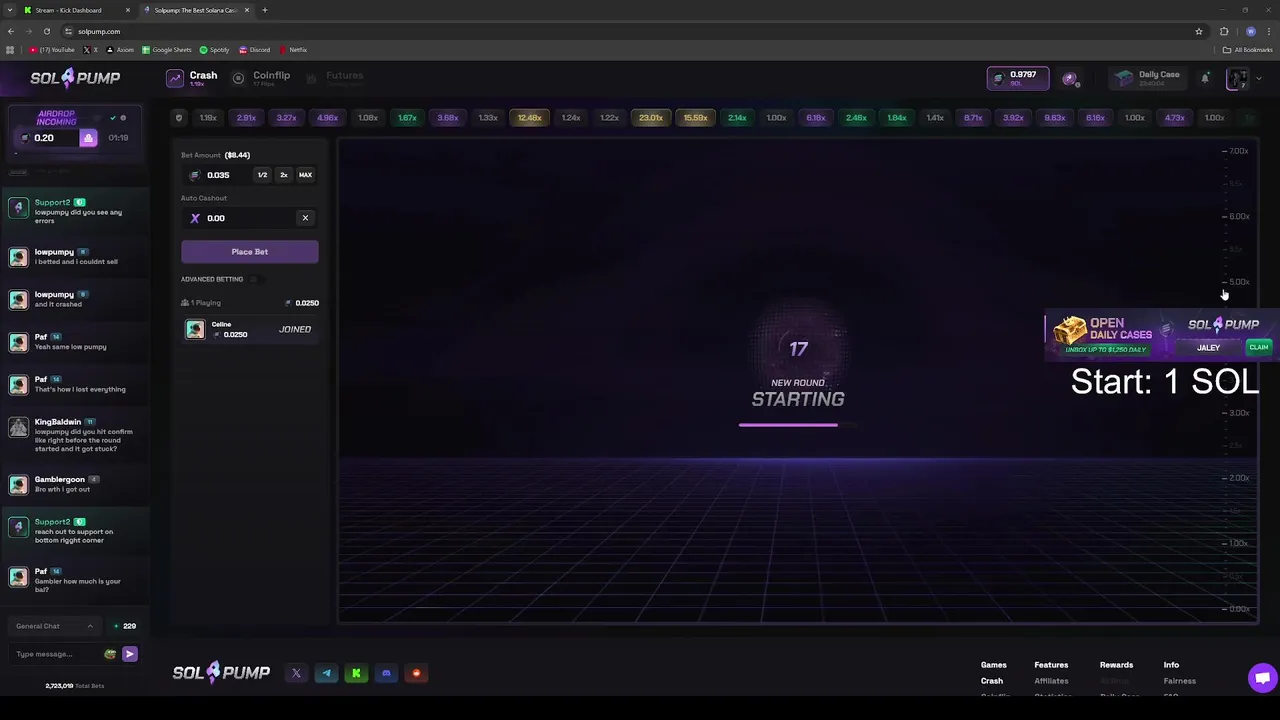This screenshot has height=720, width=1280.
Task: Click the Crash link in footer
Action: point(992,681)
